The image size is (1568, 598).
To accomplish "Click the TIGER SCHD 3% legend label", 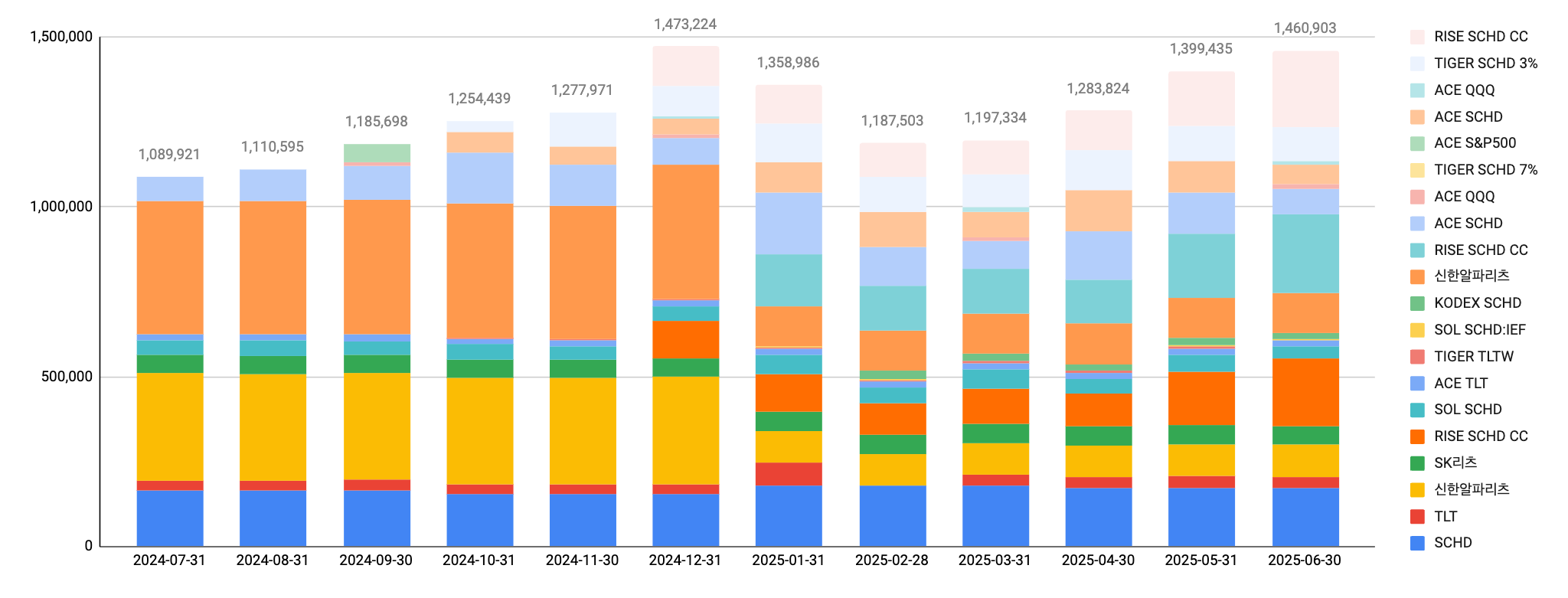I will pyautogui.click(x=1485, y=64).
